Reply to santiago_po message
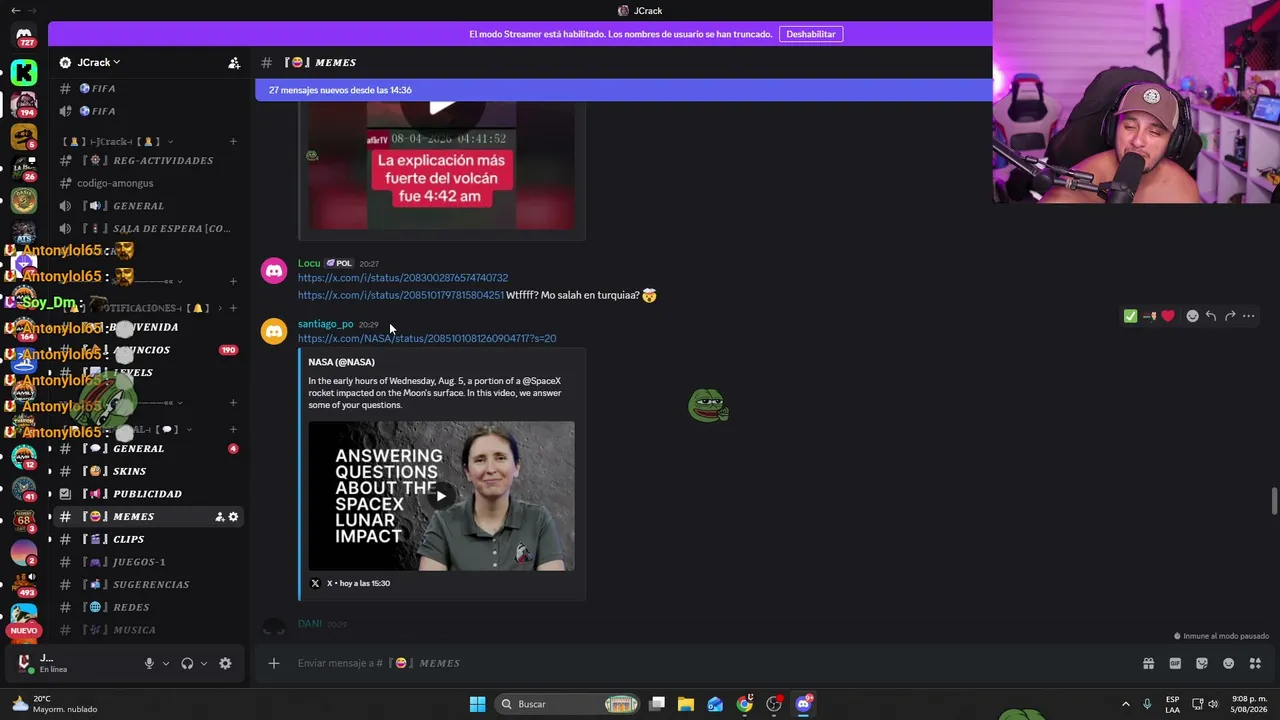Viewport: 1280px width, 720px height. [x=1211, y=316]
